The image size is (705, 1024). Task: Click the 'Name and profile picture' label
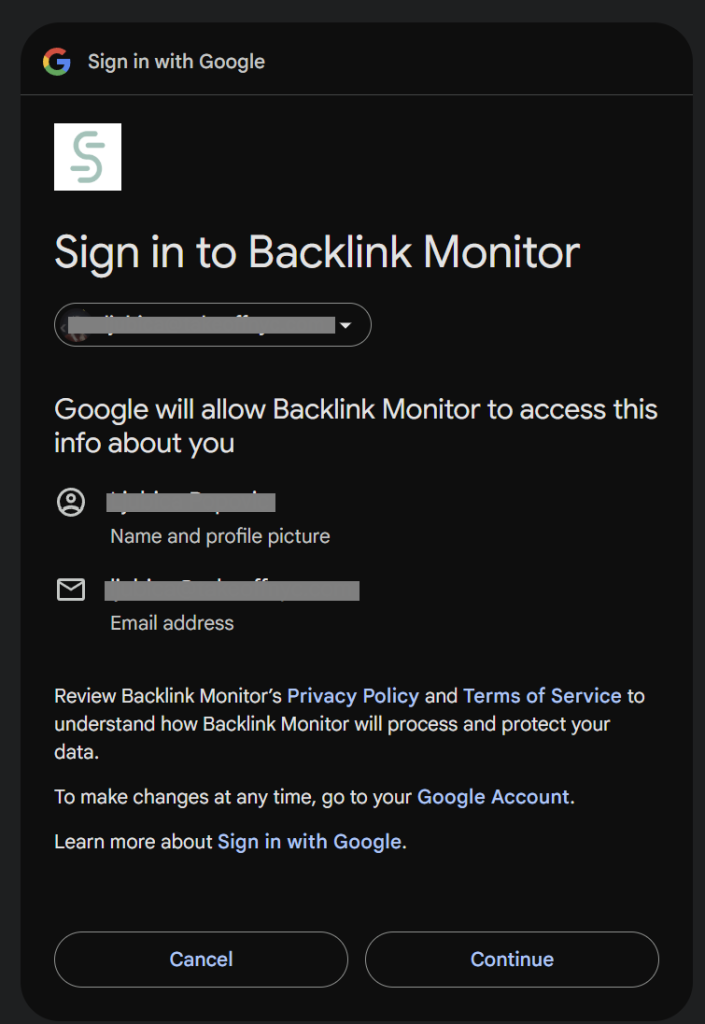(220, 536)
